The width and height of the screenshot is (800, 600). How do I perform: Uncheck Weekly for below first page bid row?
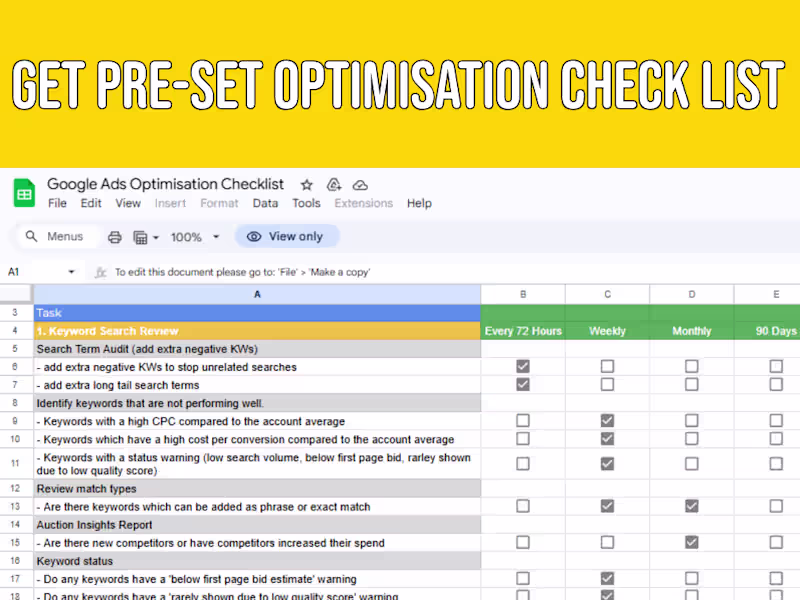pos(607,579)
